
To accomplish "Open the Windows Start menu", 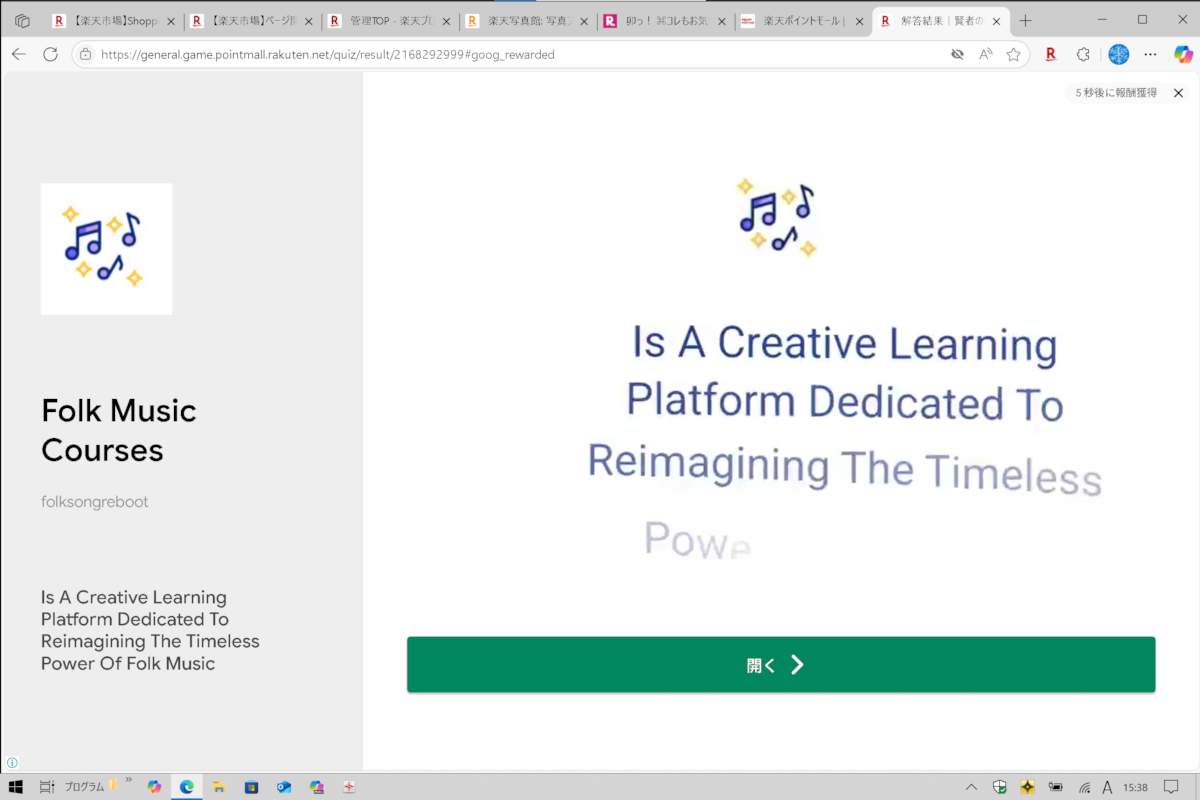I will pos(16,787).
